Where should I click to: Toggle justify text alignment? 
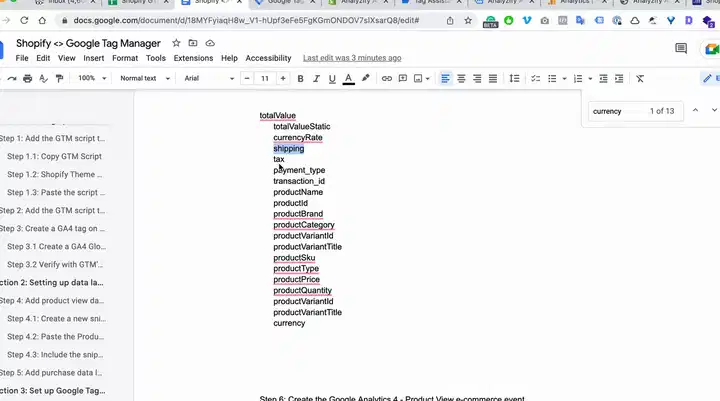click(493, 78)
